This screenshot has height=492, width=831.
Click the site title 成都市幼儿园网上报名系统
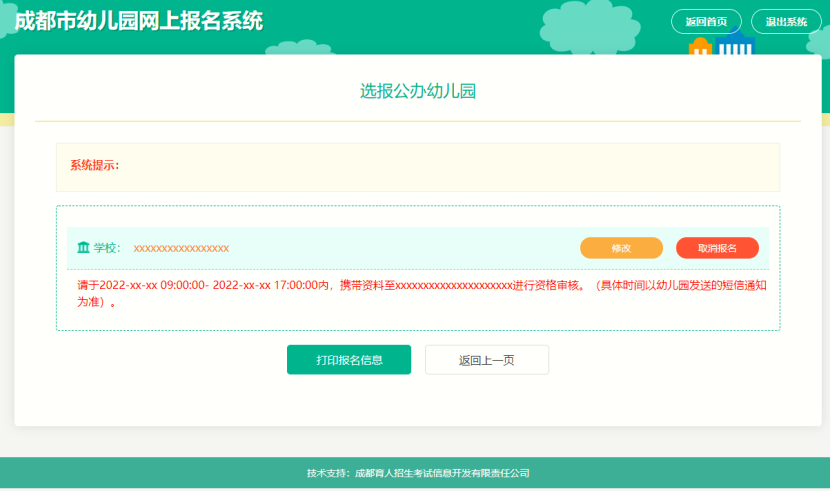click(x=139, y=21)
